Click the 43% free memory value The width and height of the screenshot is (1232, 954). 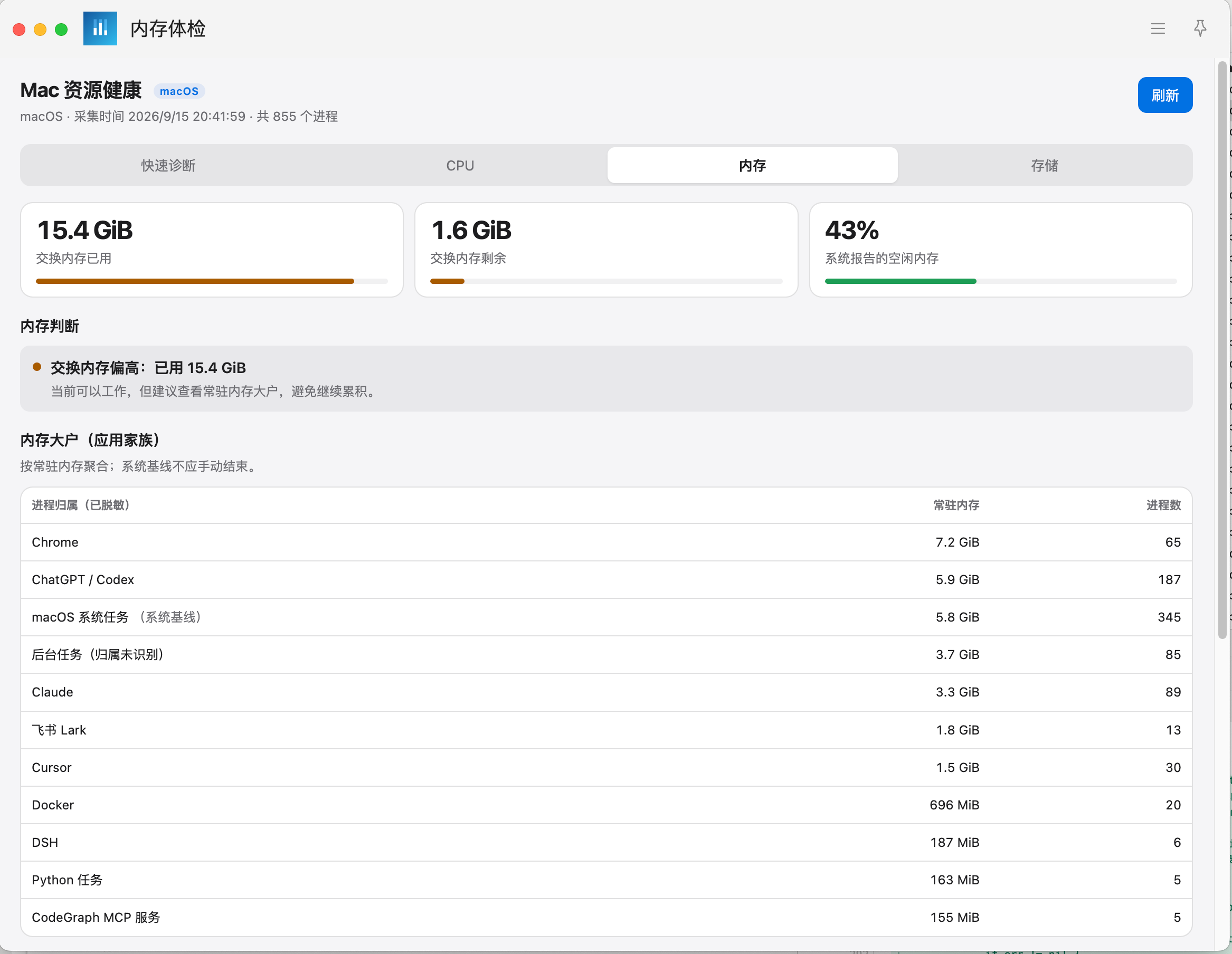pos(852,231)
